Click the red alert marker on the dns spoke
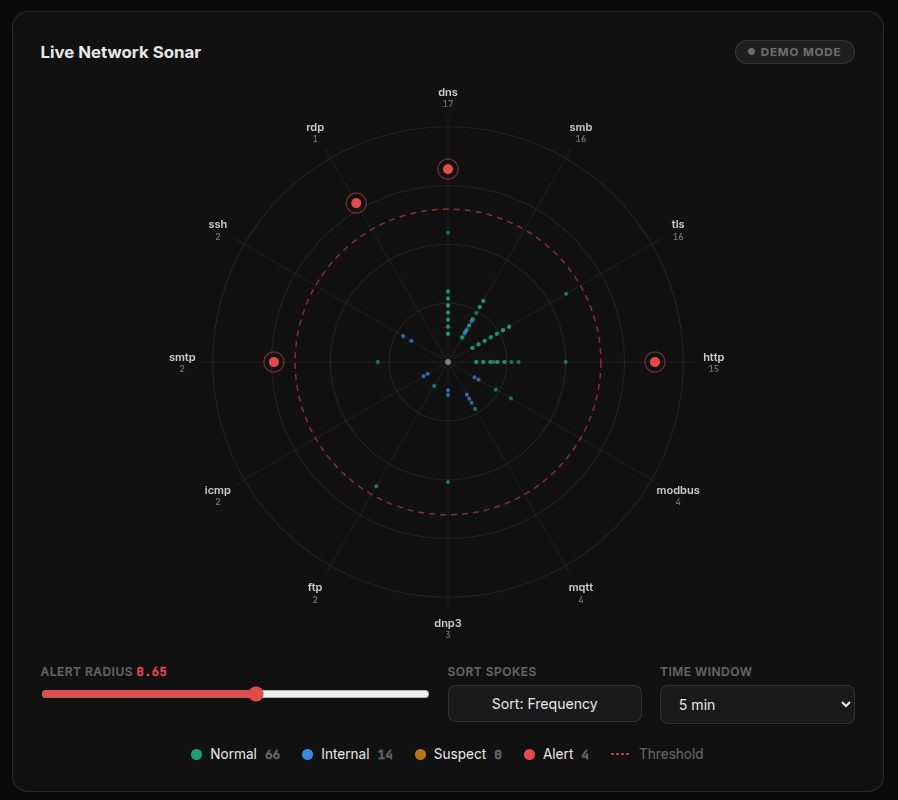The image size is (898, 800). point(448,169)
